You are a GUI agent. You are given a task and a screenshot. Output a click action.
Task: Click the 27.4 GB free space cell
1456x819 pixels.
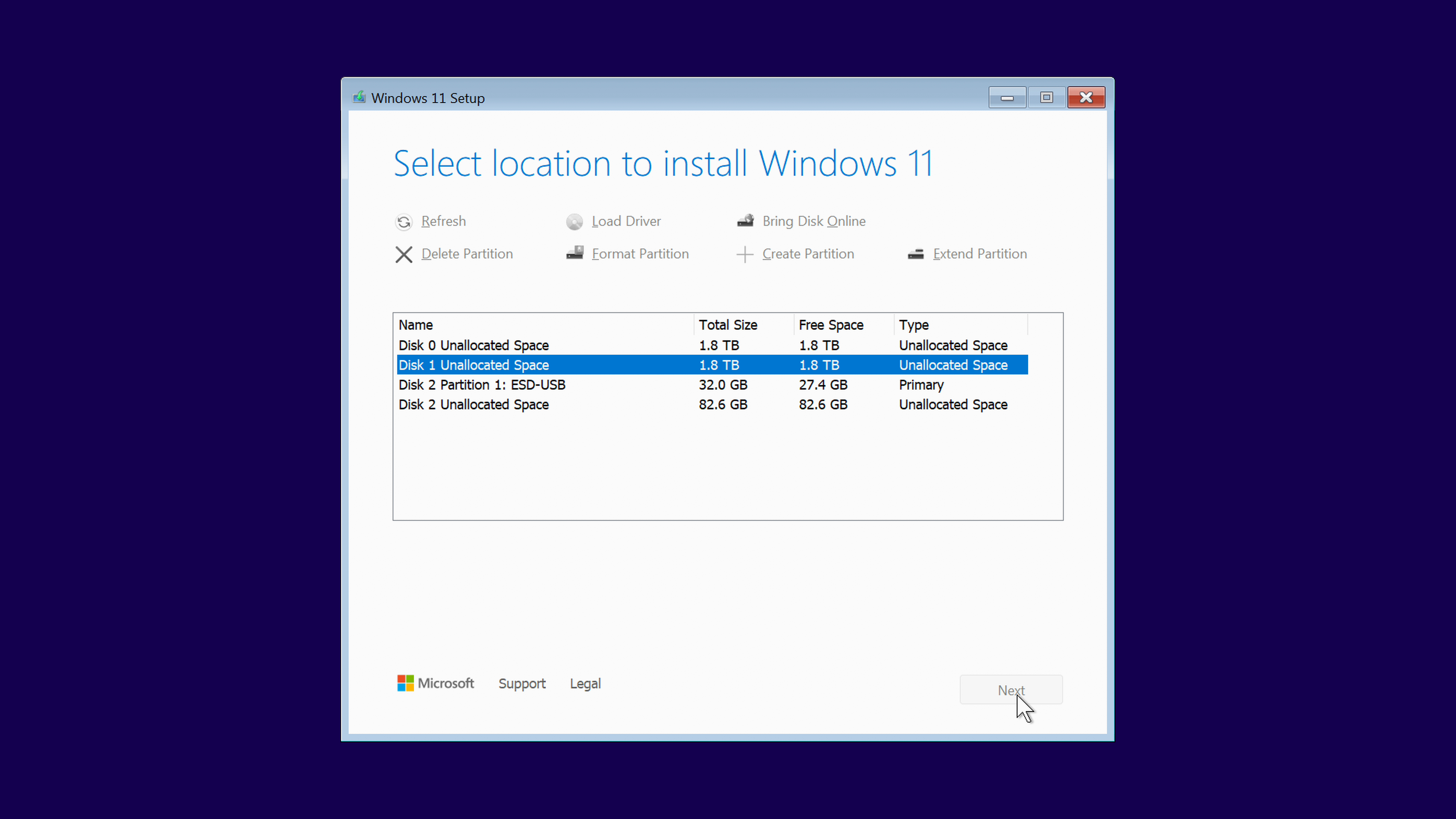click(x=823, y=385)
